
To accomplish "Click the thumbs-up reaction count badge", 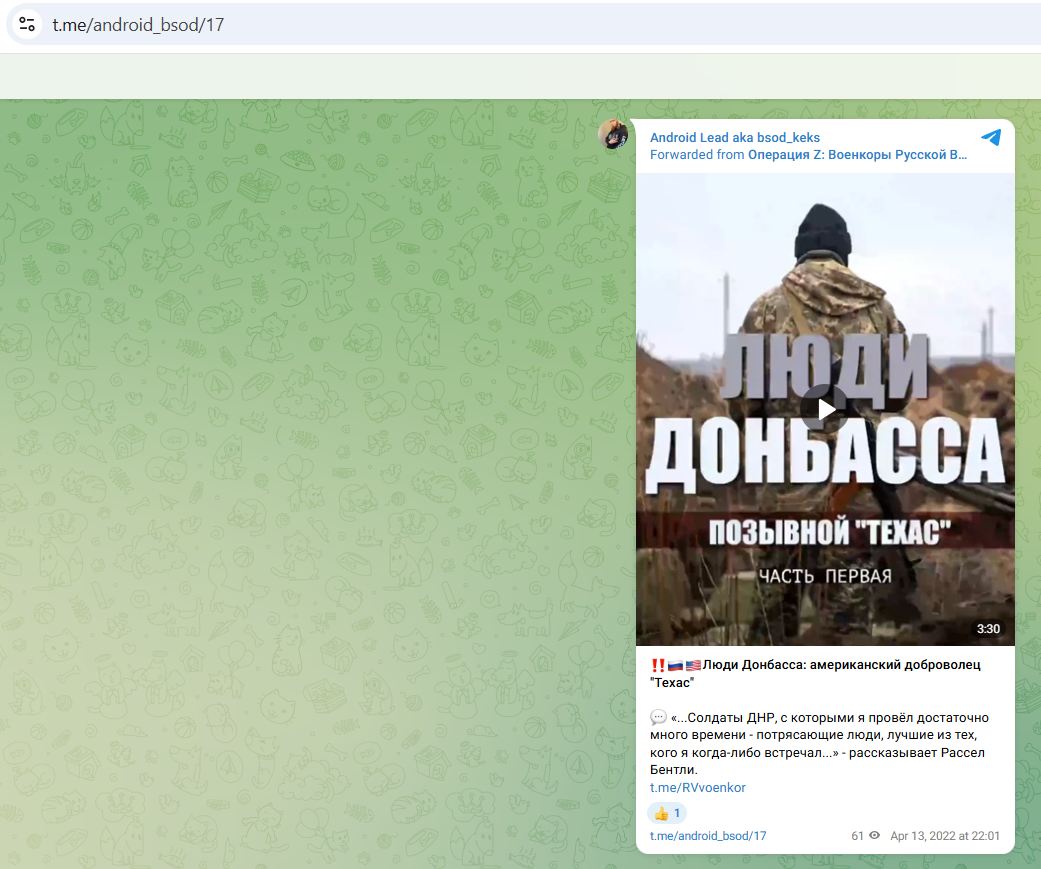I will 666,813.
